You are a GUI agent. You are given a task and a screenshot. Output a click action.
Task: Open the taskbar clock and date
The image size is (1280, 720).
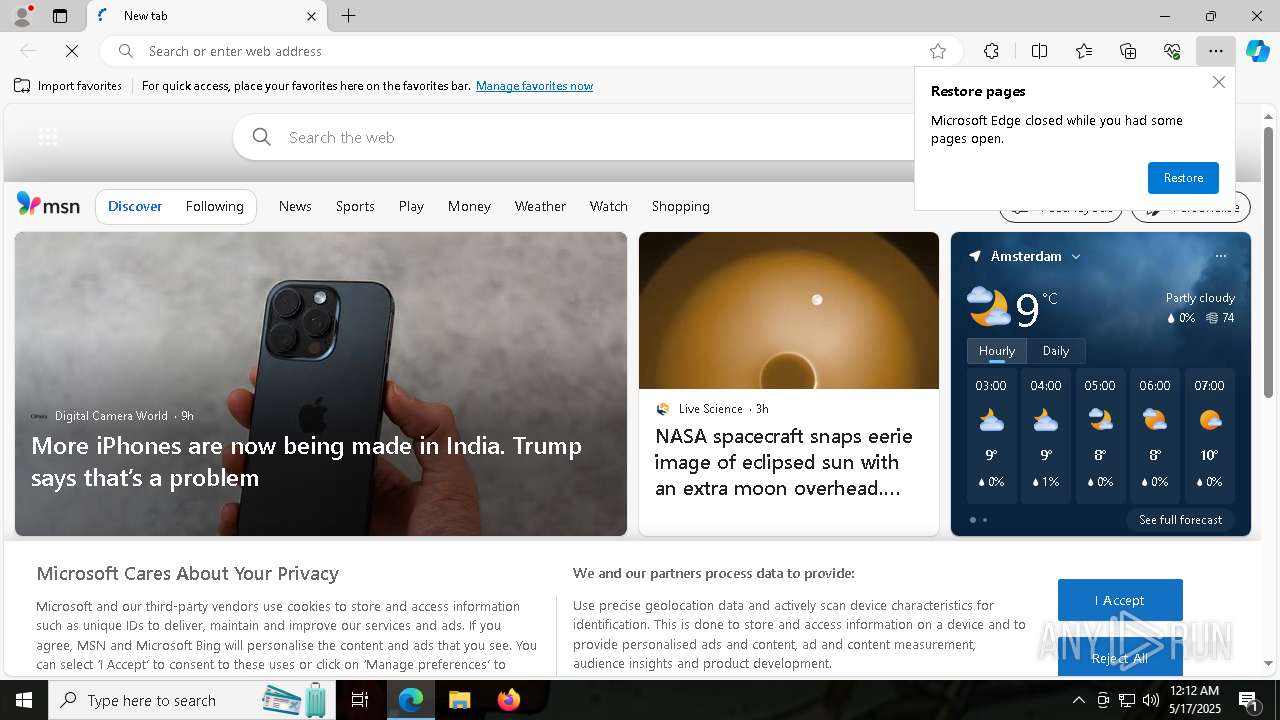click(1195, 700)
